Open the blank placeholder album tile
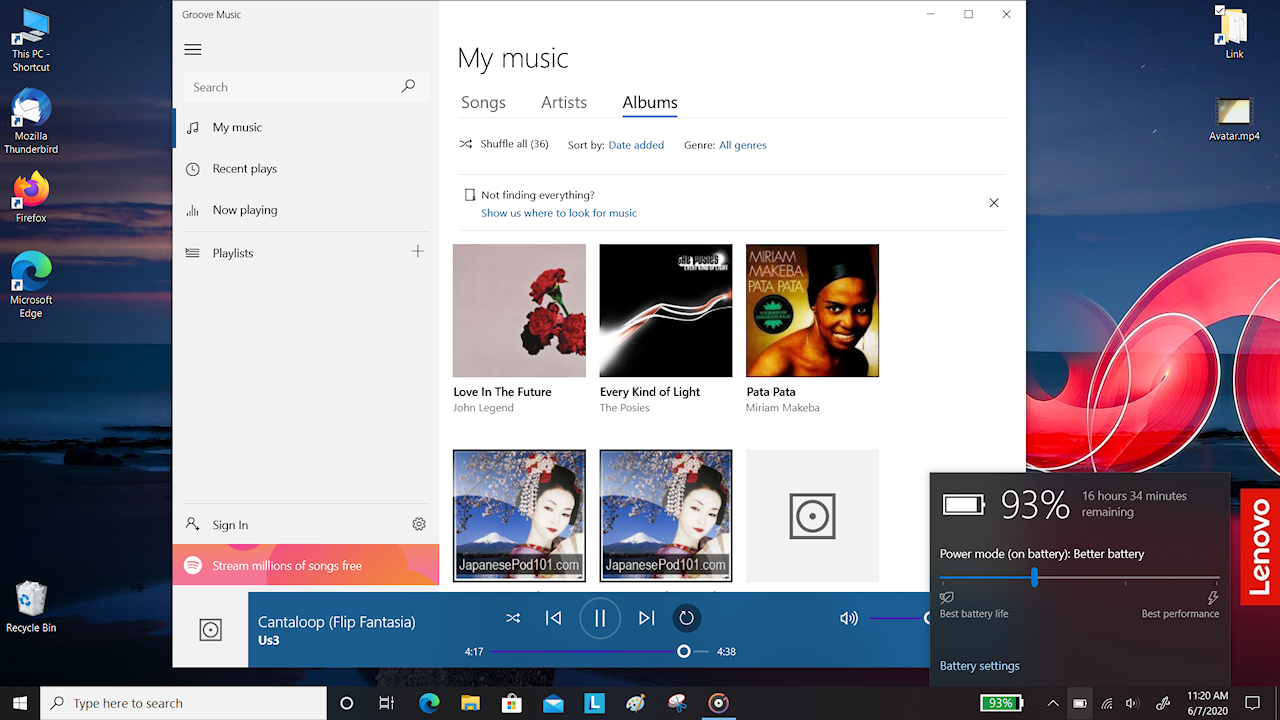The height and width of the screenshot is (720, 1280). [x=812, y=516]
